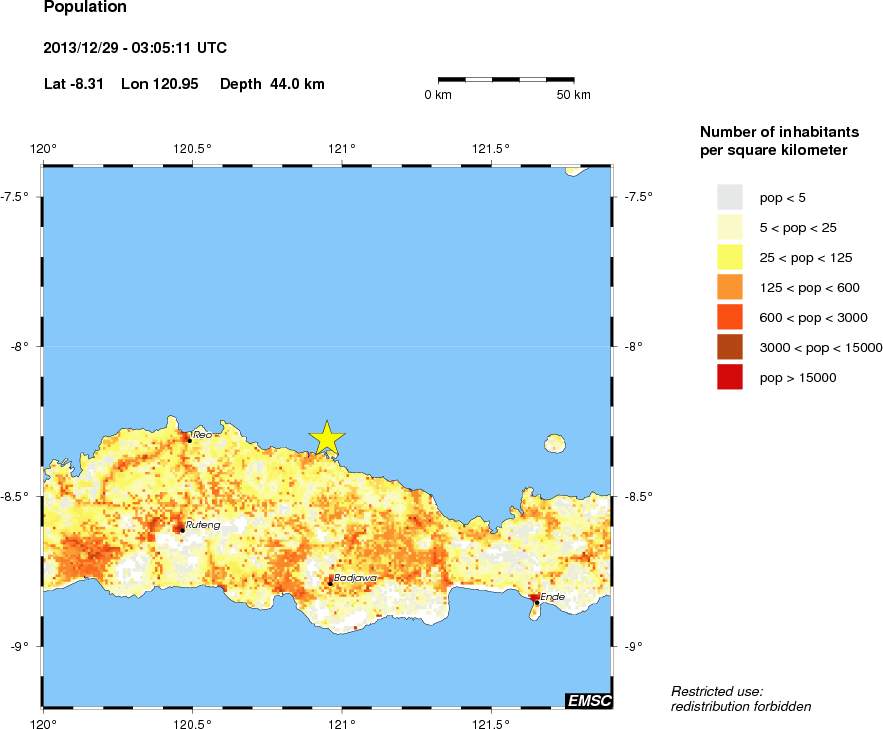The width and height of the screenshot is (883, 729).
Task: Click the yellow star epicenter marker
Action: point(327,438)
